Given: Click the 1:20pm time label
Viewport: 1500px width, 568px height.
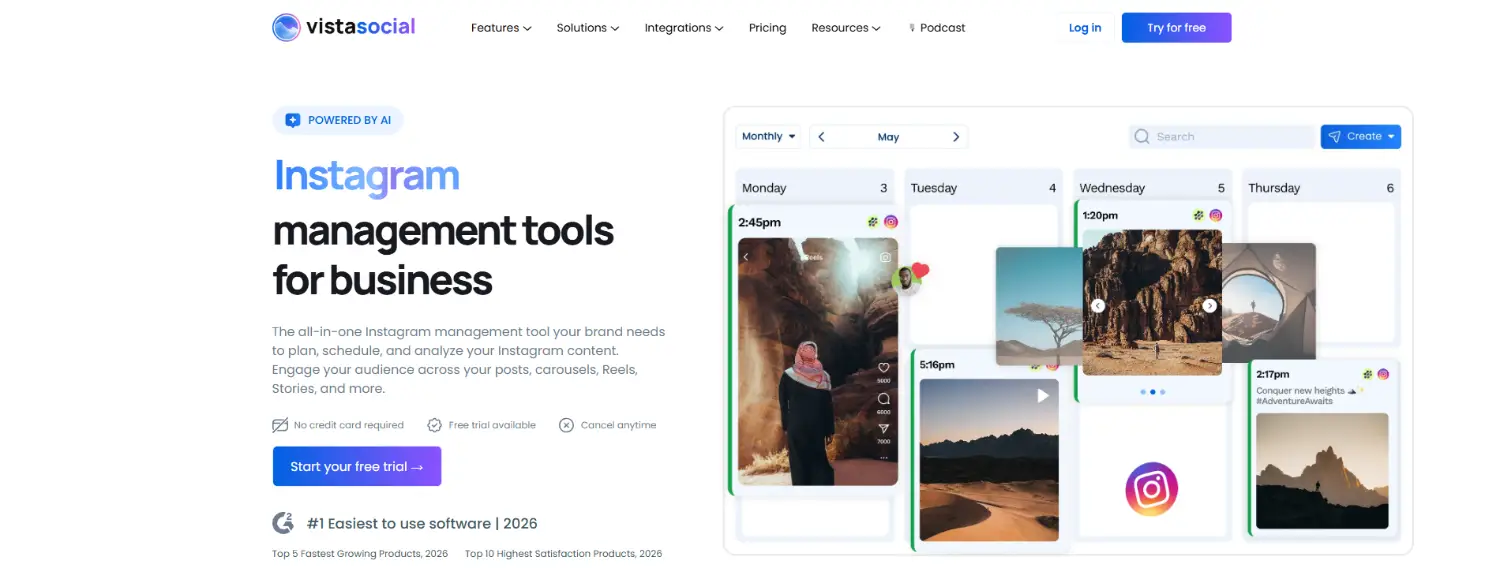Looking at the screenshot, I should [1100, 215].
